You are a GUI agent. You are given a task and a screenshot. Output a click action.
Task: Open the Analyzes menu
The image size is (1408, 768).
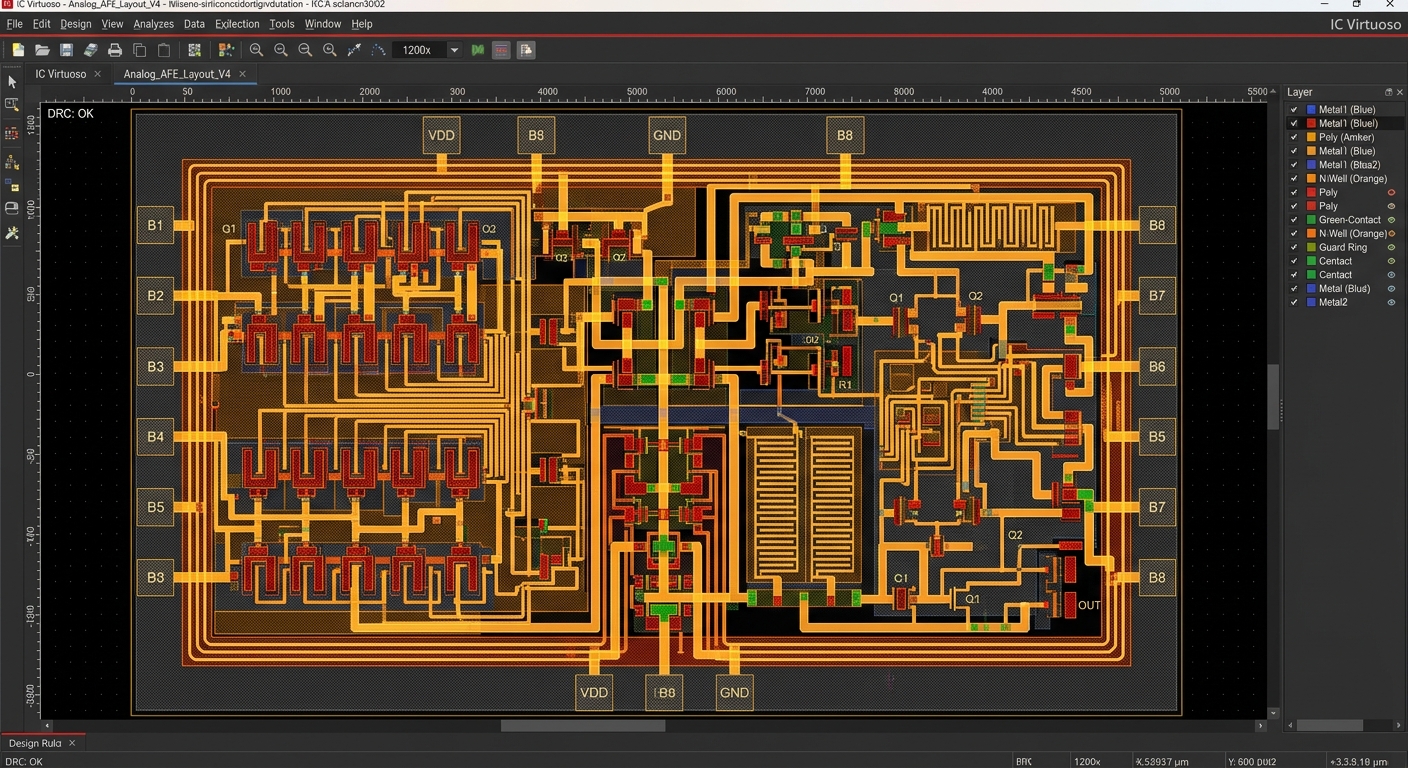point(153,24)
